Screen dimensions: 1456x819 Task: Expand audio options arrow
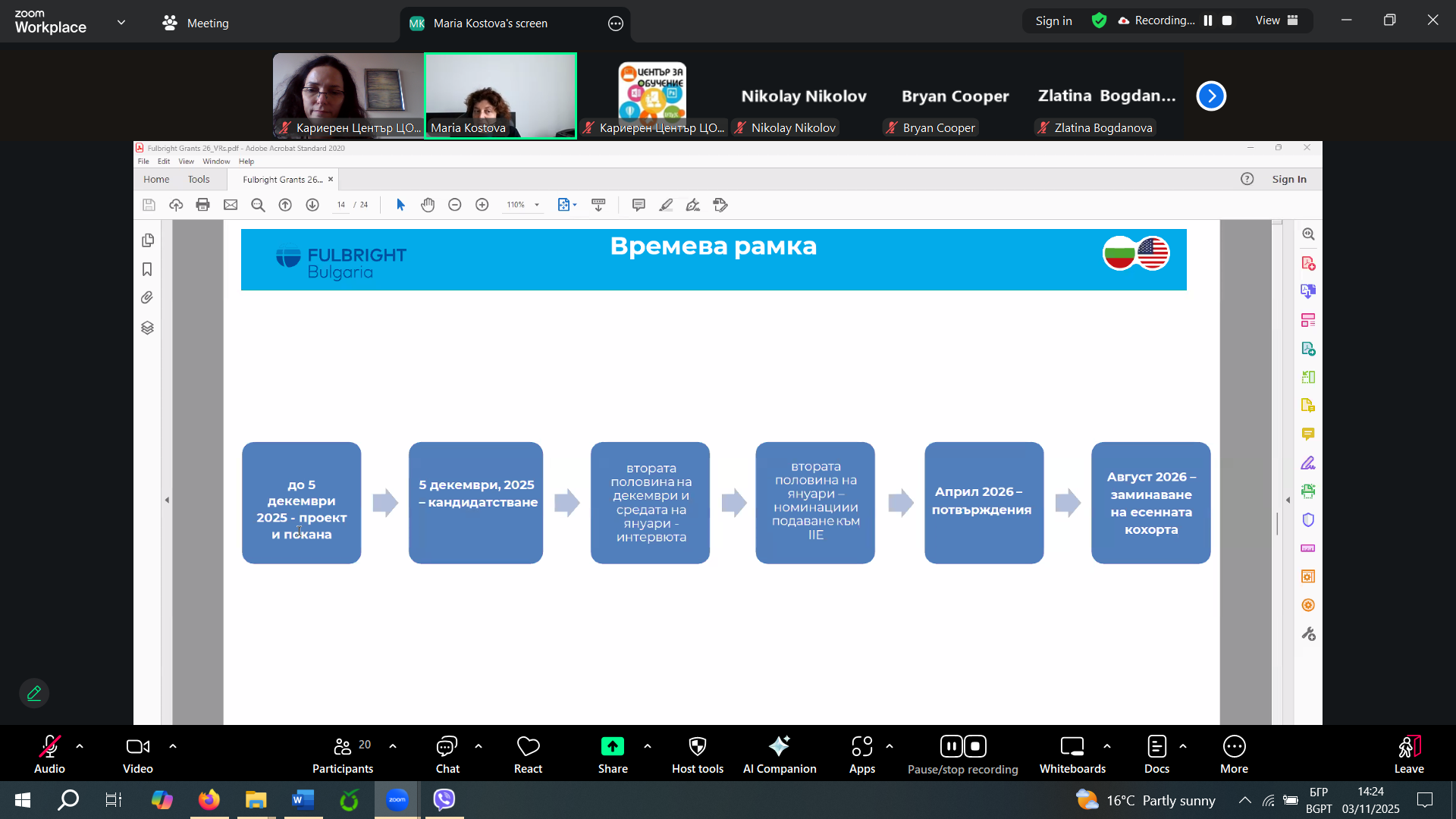[x=80, y=746]
